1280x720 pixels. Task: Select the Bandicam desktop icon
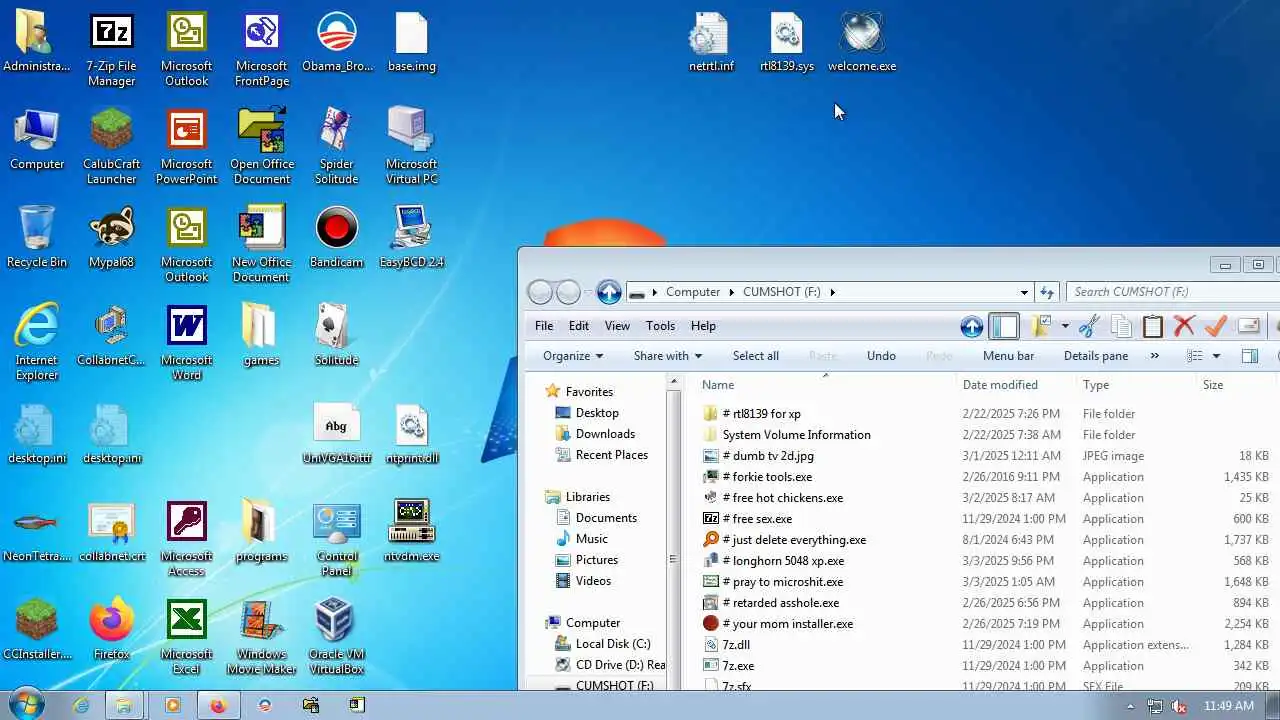point(336,238)
